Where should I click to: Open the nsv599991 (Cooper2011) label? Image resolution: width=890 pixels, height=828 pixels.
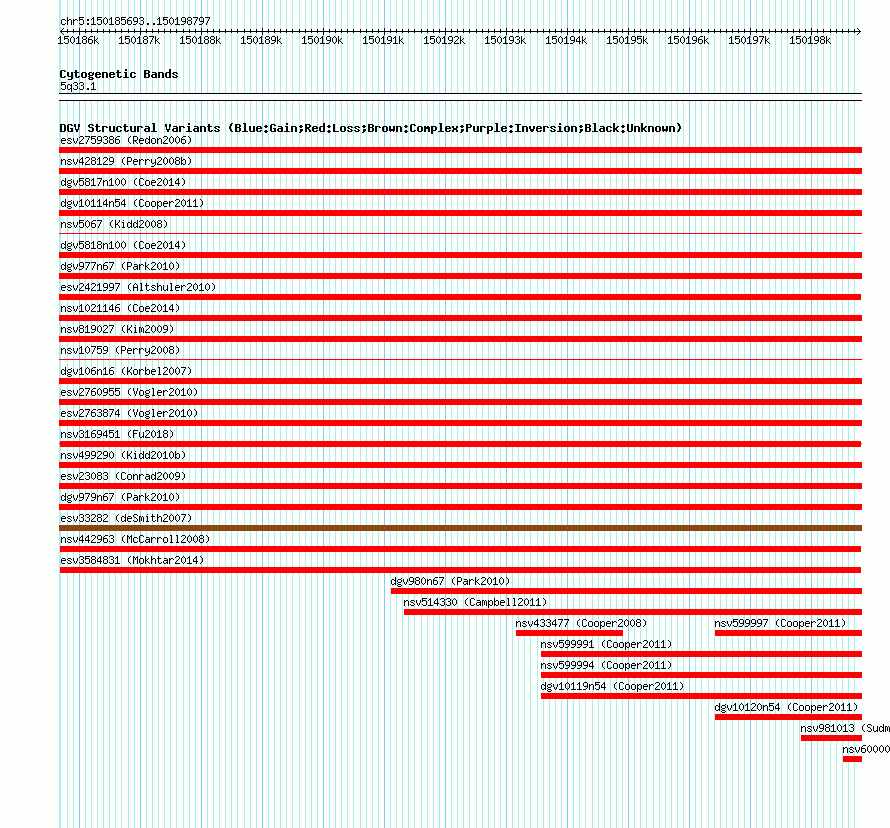click(606, 644)
